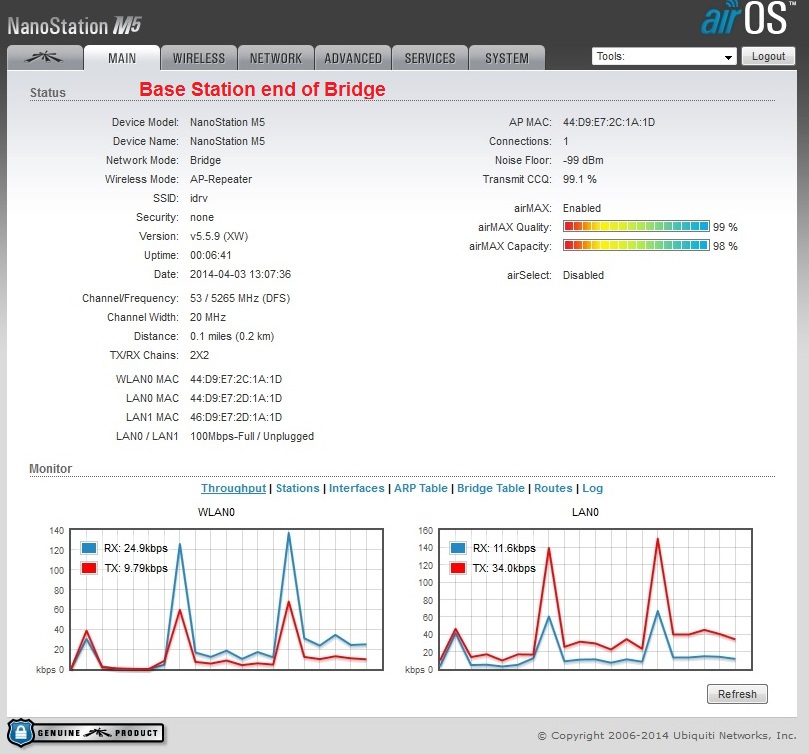Click the Genuine Product badge
Image resolution: width=809 pixels, height=754 pixels.
(85, 733)
